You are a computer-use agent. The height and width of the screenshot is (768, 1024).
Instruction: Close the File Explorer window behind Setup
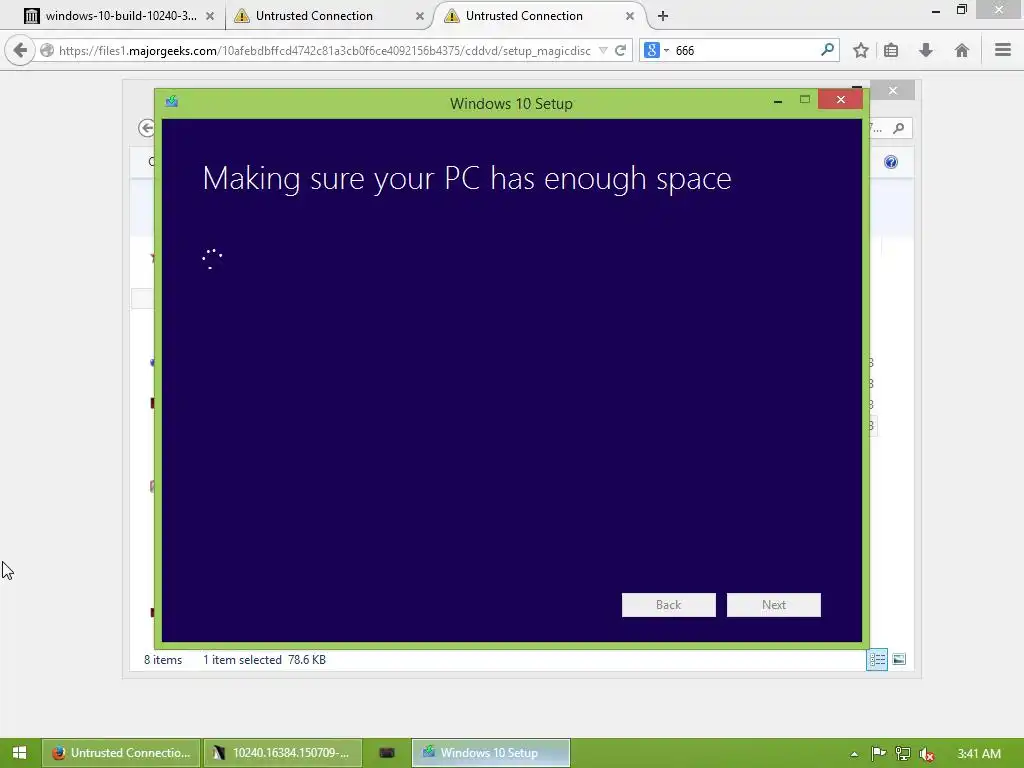(893, 90)
